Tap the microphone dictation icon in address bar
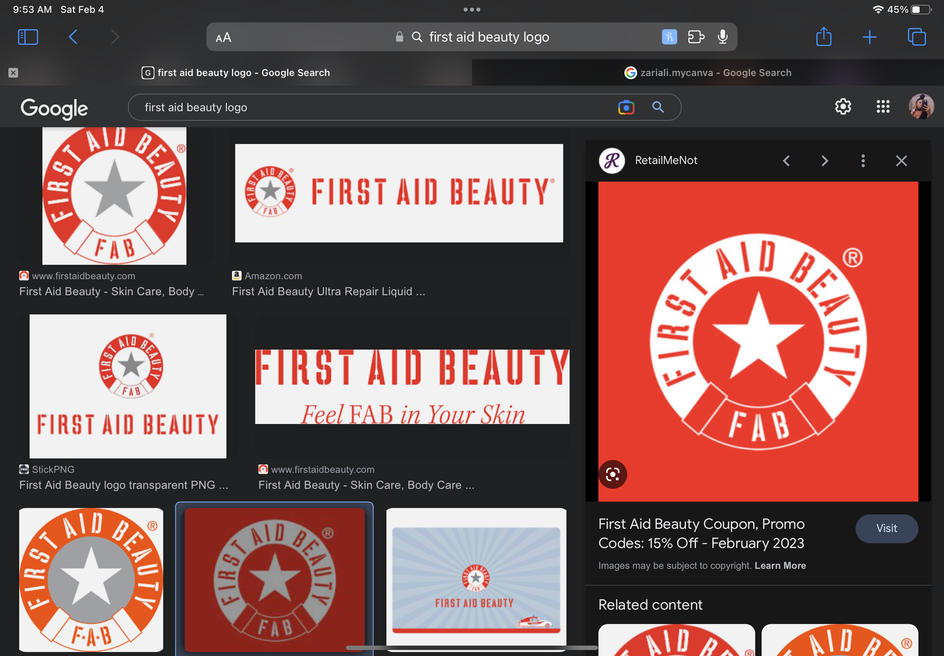 click(x=722, y=37)
